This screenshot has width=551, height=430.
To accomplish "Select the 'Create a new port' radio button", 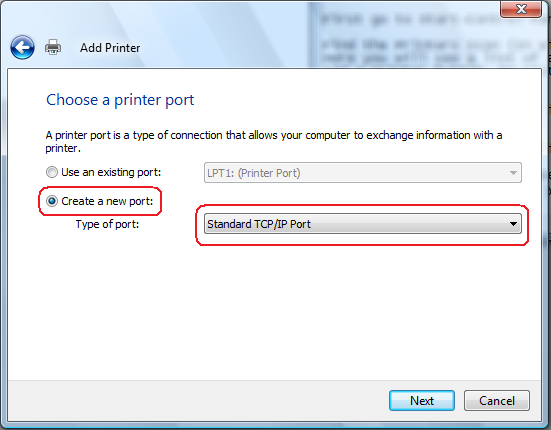I will tap(52, 201).
